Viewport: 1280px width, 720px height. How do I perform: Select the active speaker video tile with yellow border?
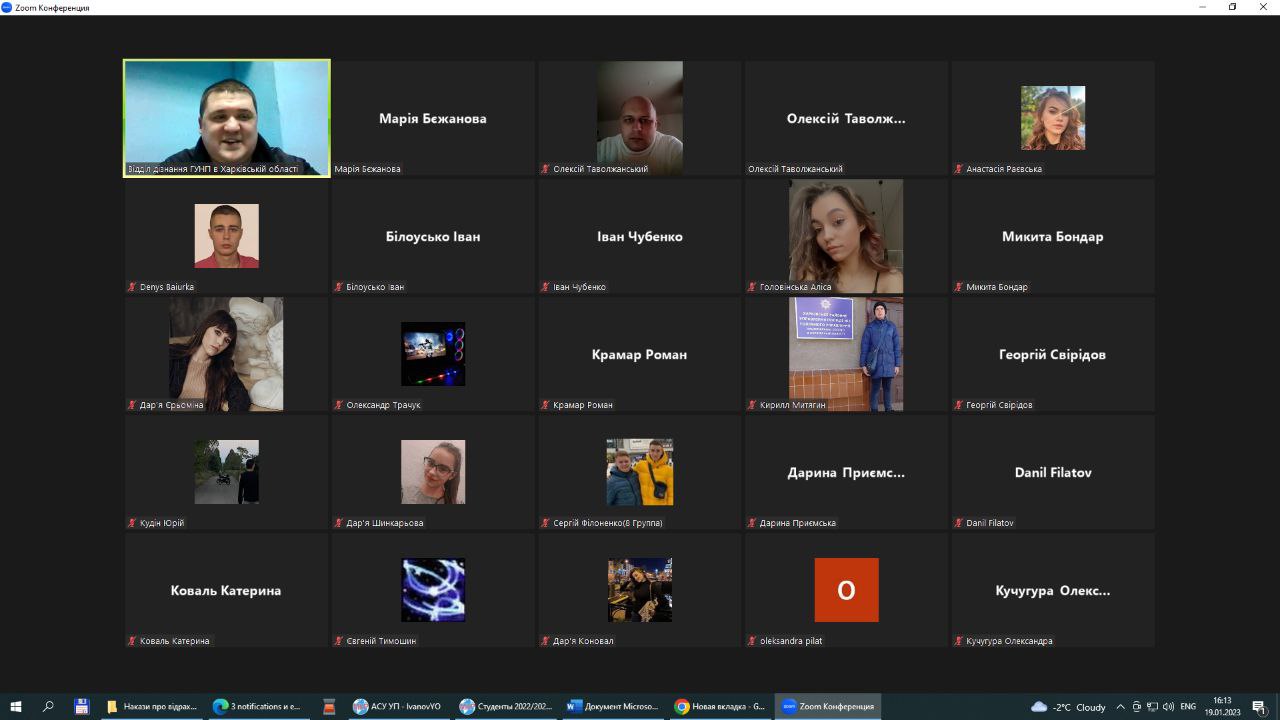pos(227,118)
